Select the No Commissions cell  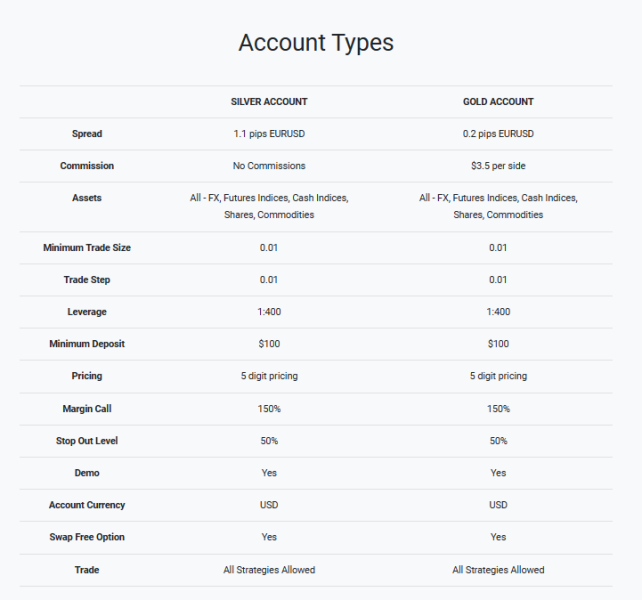pyautogui.click(x=269, y=166)
